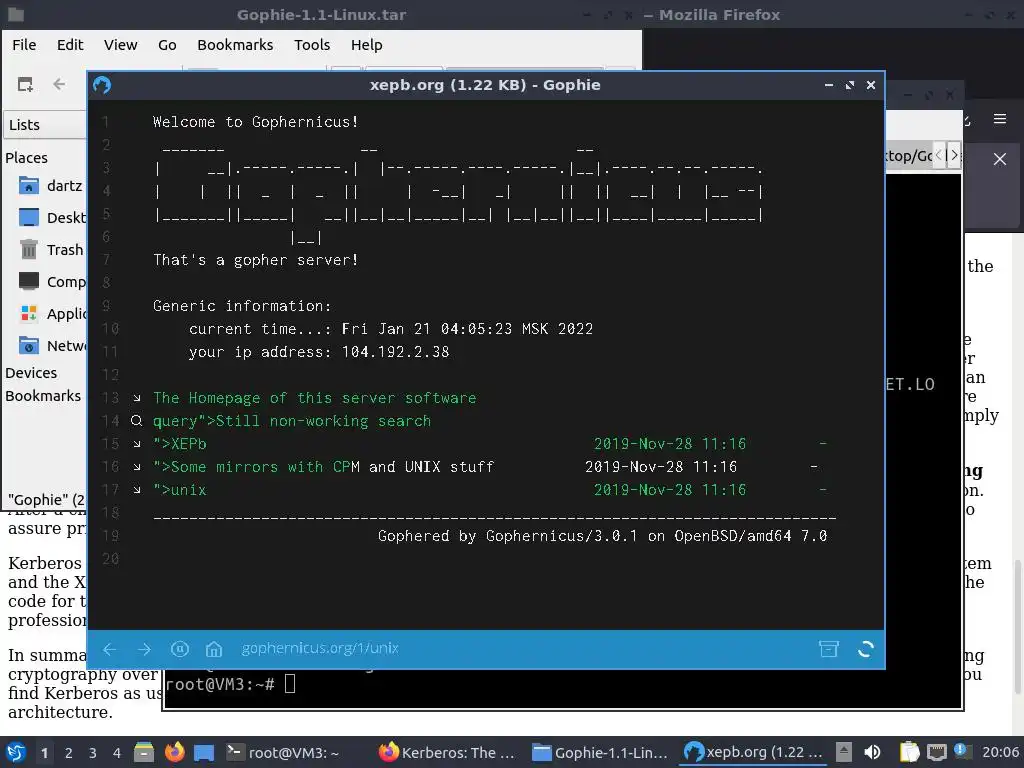Image resolution: width=1024 pixels, height=768 pixels.
Task: Click Gophie app icon in title bar
Action: [102, 85]
